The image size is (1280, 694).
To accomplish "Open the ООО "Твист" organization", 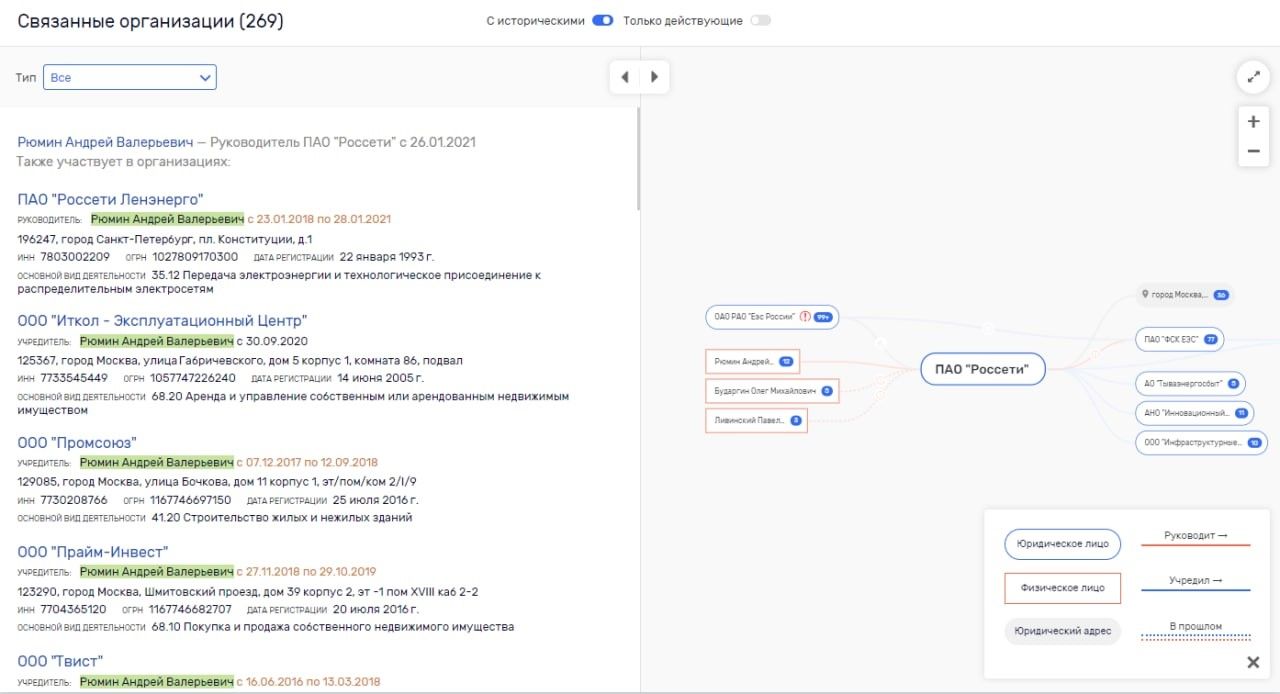I will [60, 660].
